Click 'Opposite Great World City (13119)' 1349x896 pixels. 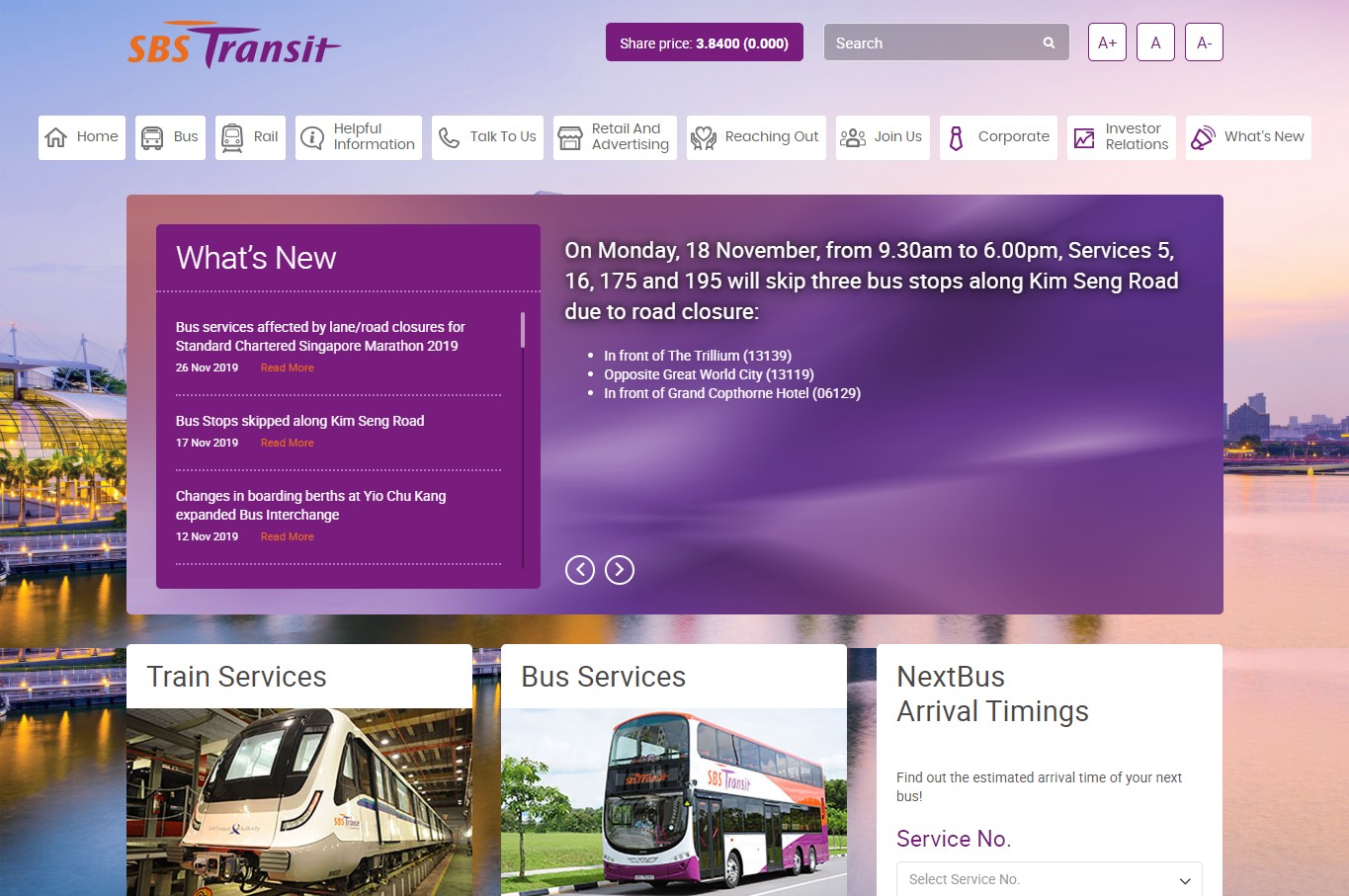coord(710,374)
